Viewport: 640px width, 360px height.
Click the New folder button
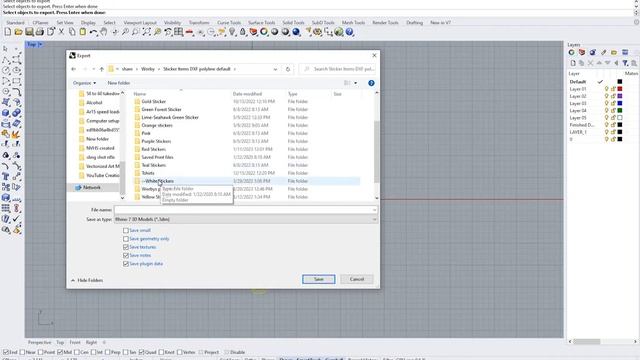point(119,83)
